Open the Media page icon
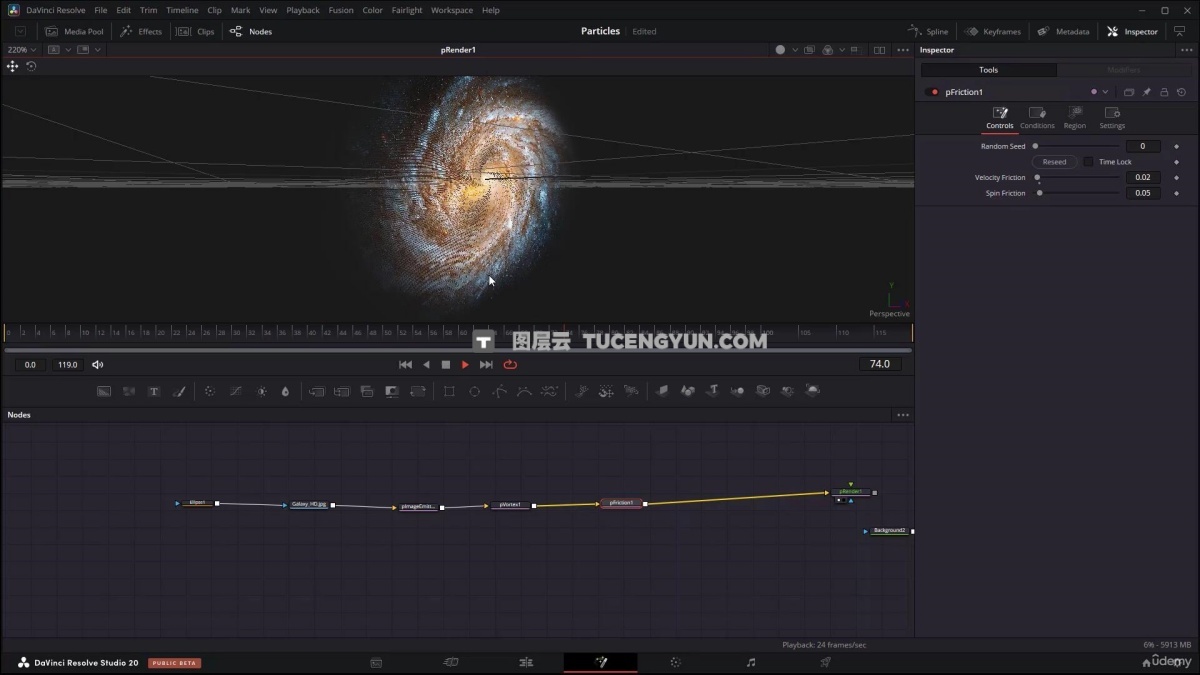This screenshot has height=675, width=1200. tap(376, 662)
